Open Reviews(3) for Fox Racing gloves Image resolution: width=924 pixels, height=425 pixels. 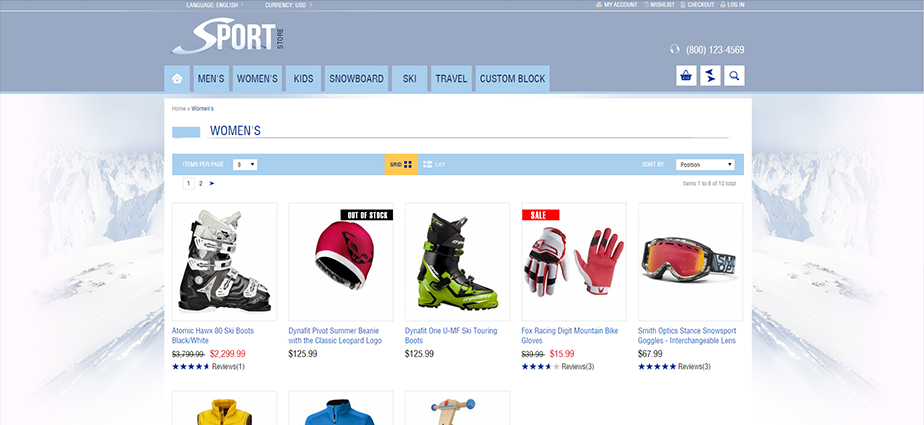[578, 367]
